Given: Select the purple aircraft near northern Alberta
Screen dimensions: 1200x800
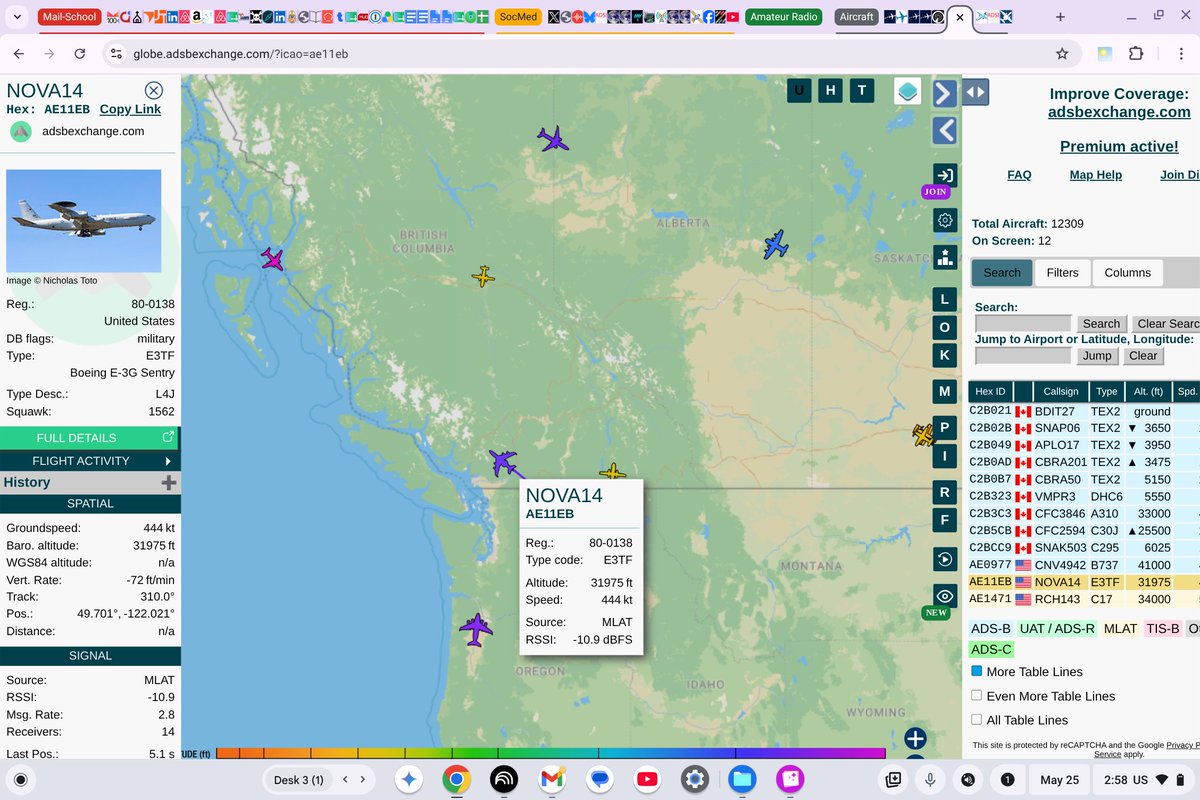Looking at the screenshot, I should click(553, 138).
